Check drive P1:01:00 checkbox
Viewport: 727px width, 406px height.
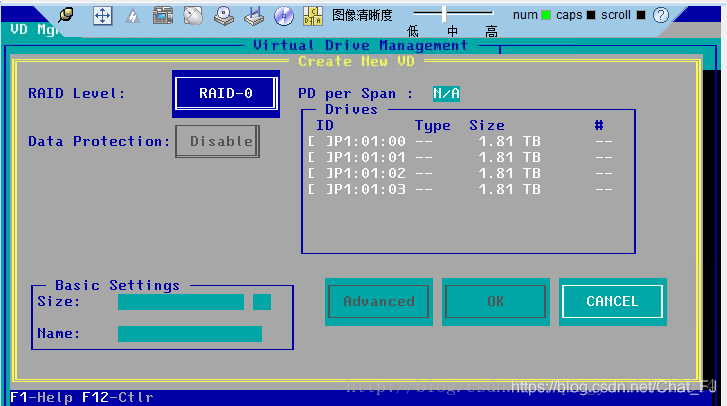(320, 141)
